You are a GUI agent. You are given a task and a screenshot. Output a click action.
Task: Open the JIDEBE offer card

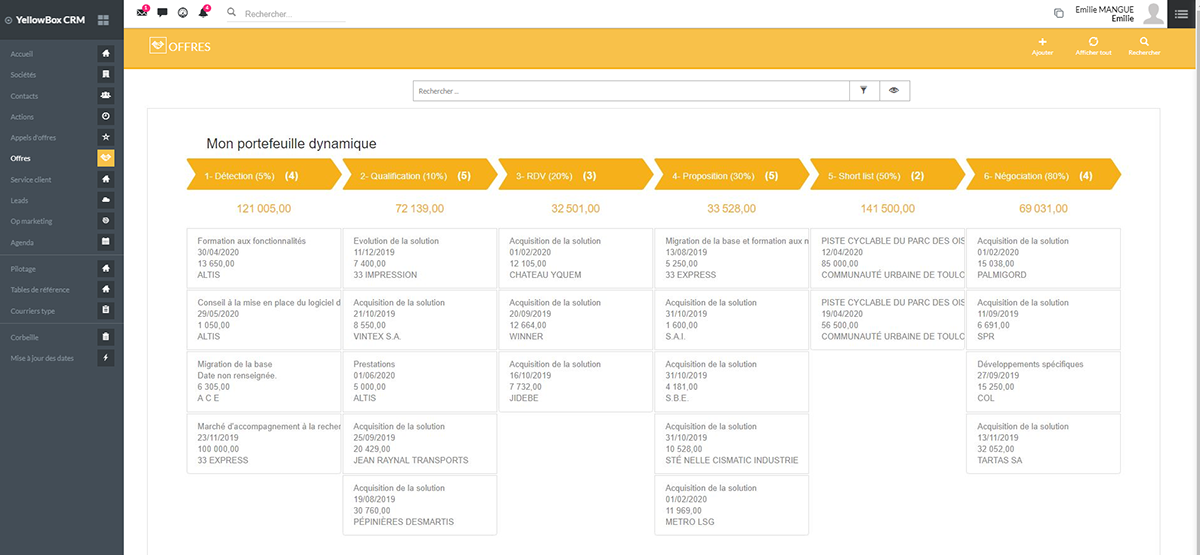576,381
